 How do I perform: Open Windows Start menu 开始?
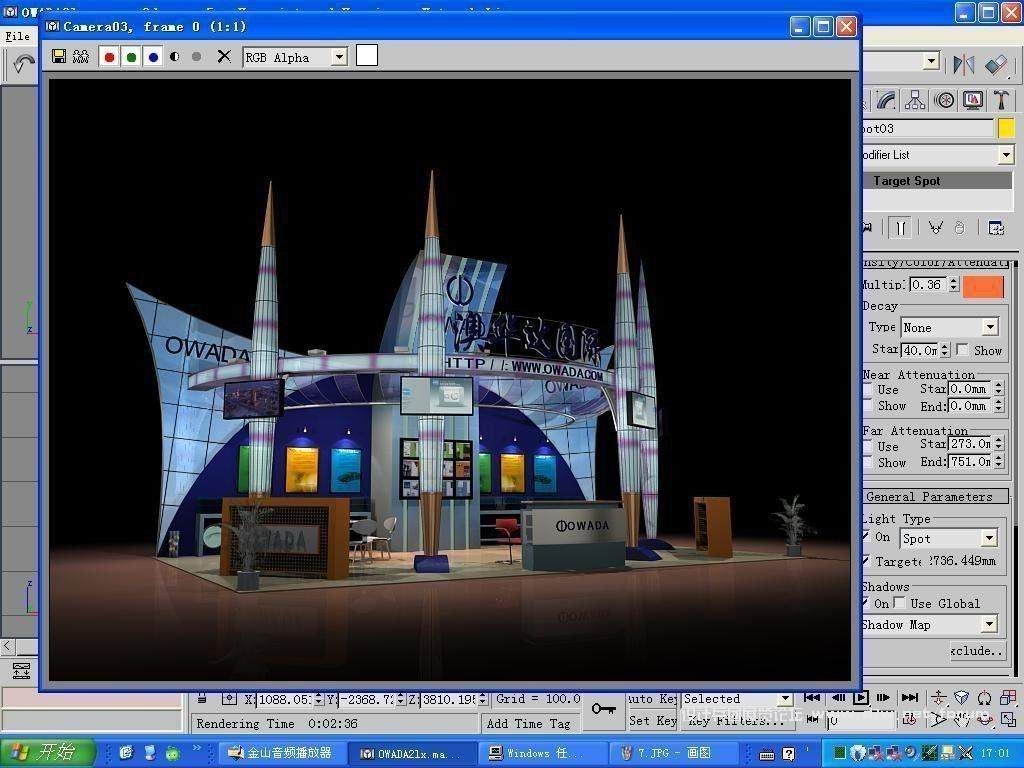pos(47,752)
